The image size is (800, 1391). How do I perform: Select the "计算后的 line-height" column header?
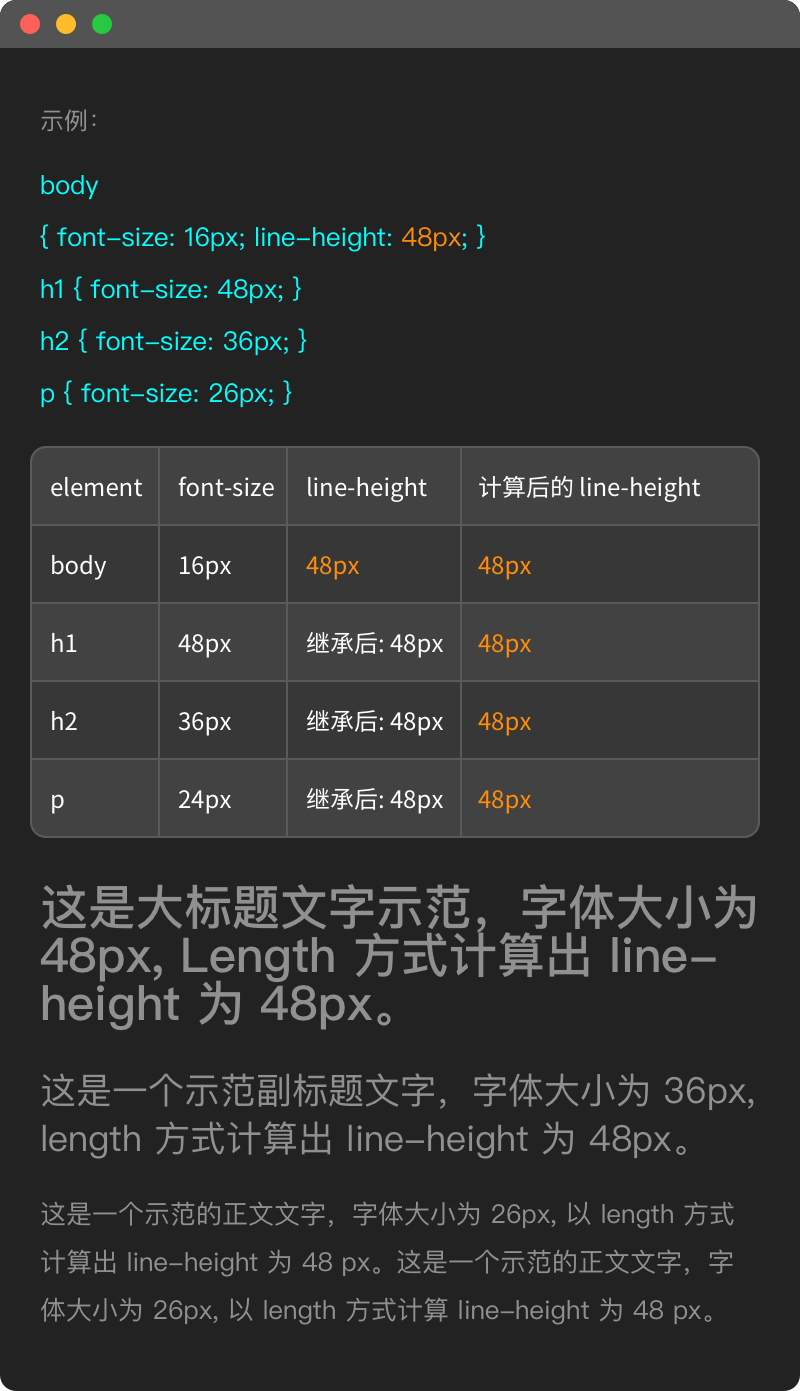coord(589,488)
